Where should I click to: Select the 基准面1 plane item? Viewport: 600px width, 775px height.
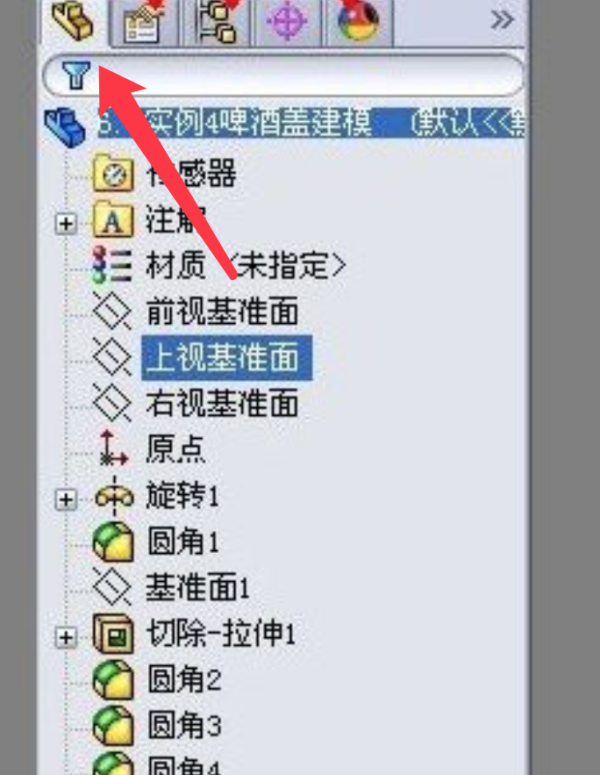pyautogui.click(x=197, y=587)
